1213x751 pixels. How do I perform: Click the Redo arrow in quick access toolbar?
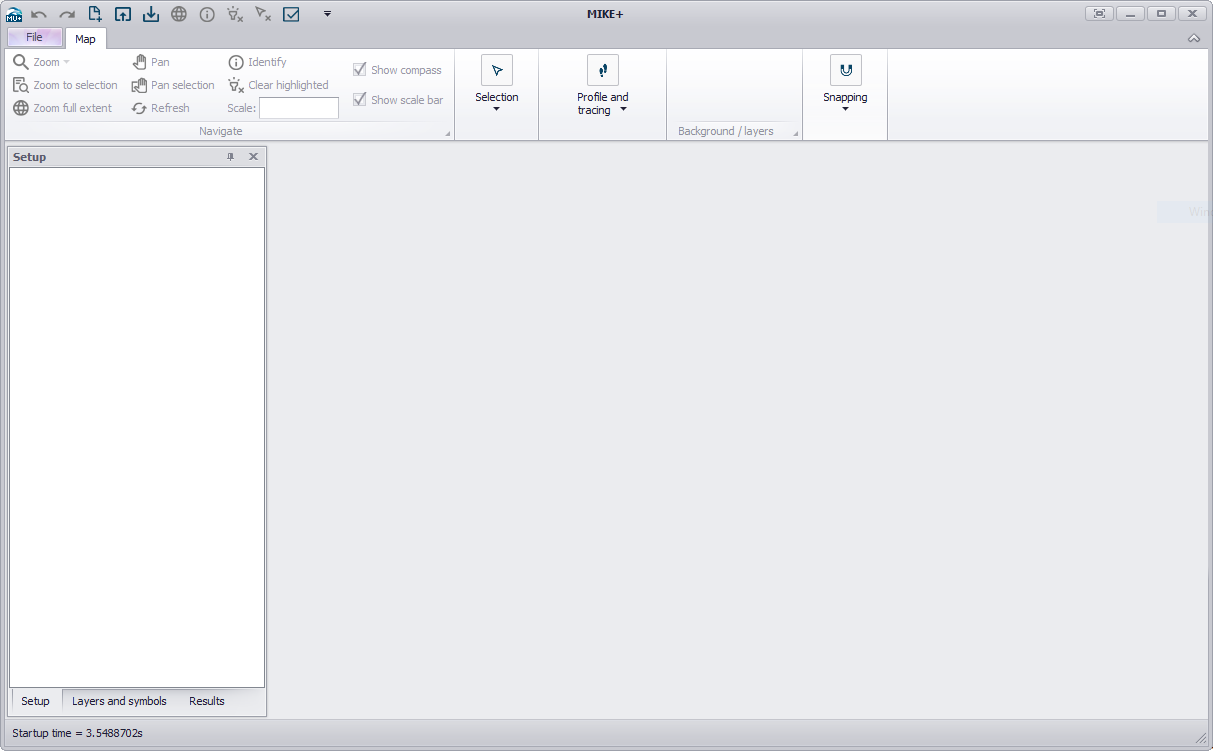tap(67, 14)
